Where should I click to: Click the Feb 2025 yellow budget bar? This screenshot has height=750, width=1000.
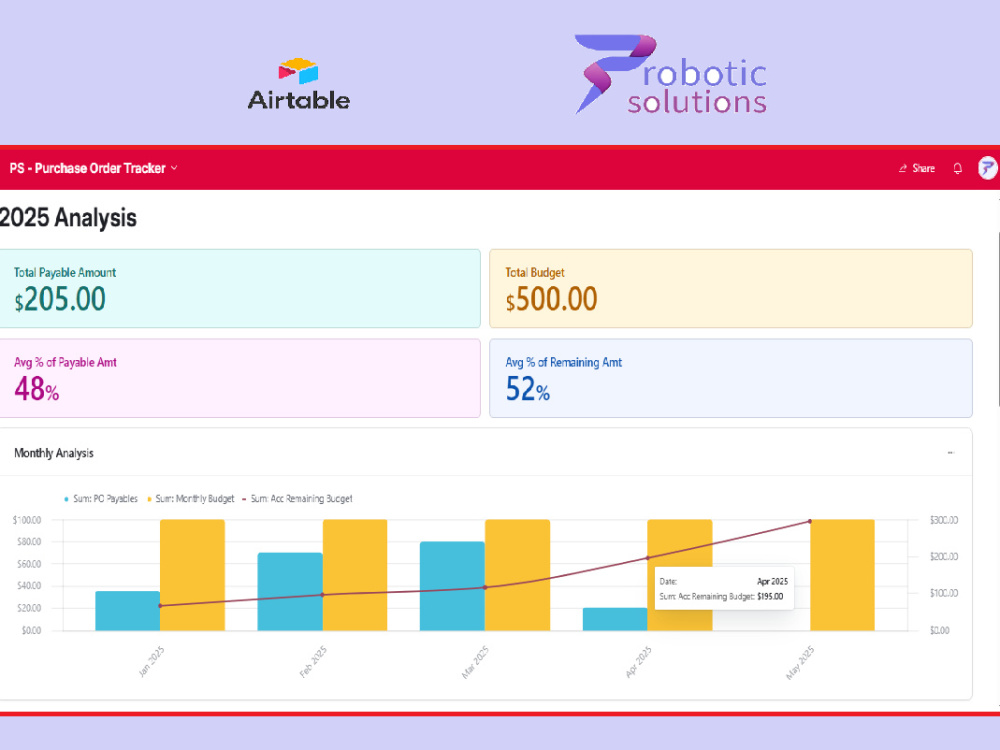pyautogui.click(x=355, y=575)
